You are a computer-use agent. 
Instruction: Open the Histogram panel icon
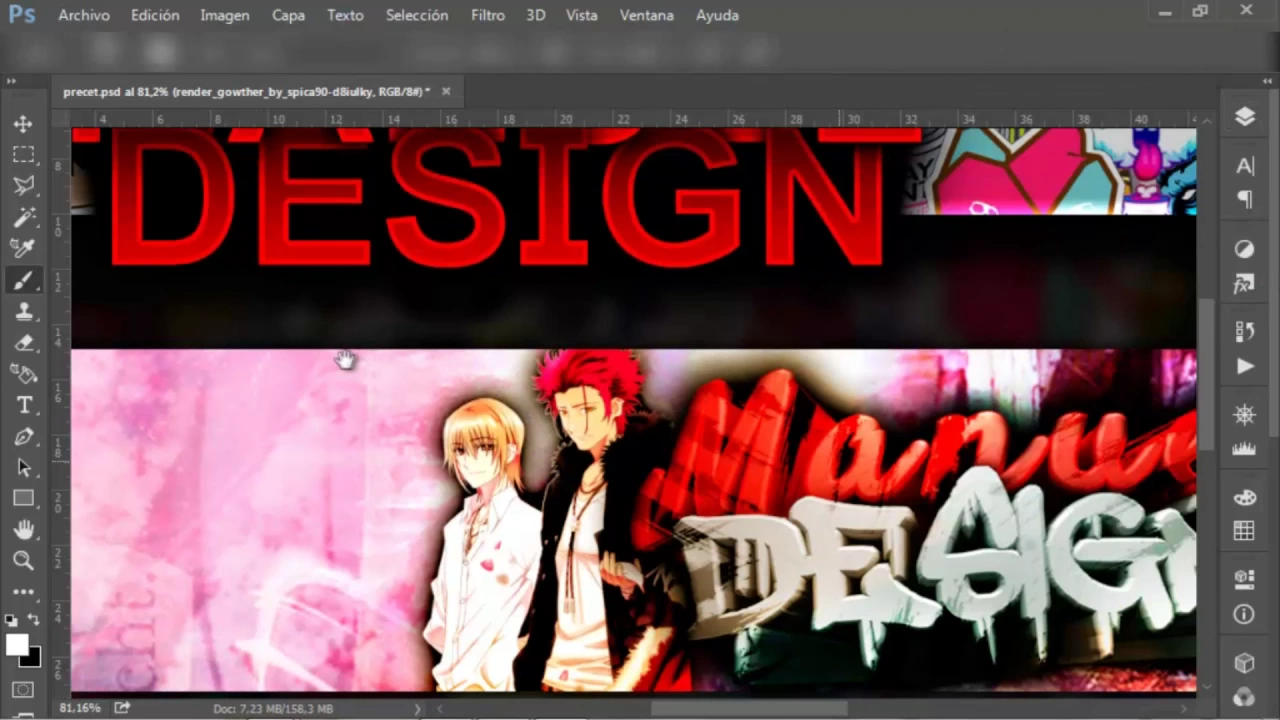click(1244, 448)
